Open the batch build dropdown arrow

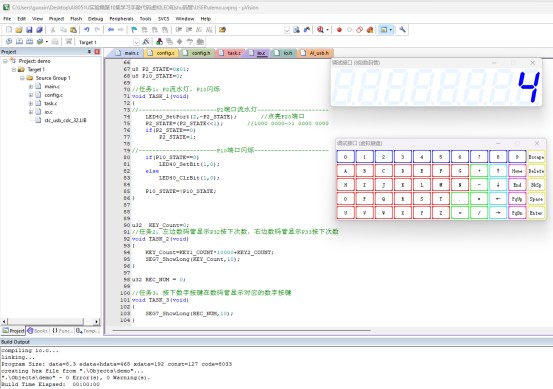point(47,42)
